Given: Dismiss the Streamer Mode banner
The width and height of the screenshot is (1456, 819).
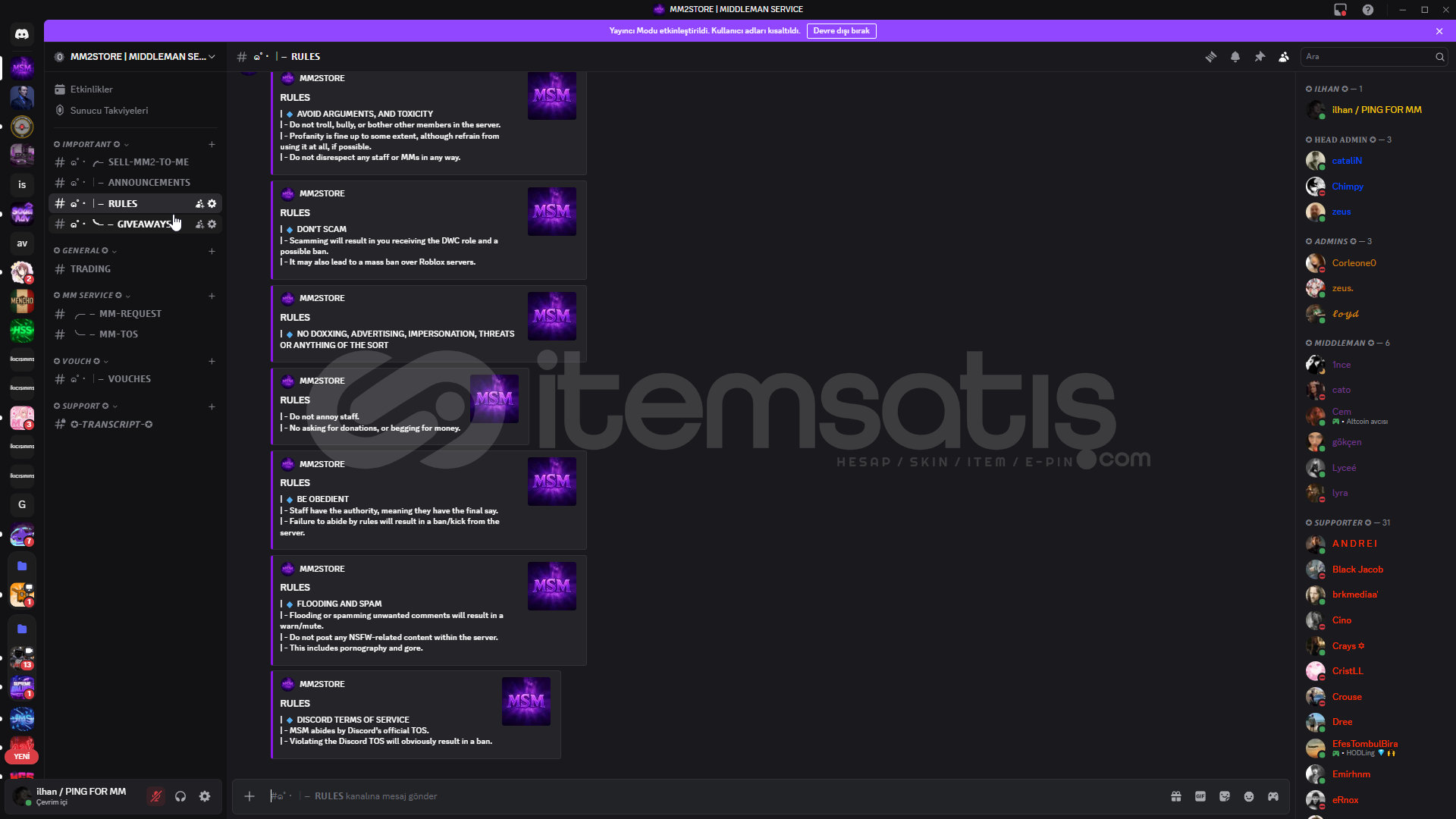Looking at the screenshot, I should click(1439, 31).
